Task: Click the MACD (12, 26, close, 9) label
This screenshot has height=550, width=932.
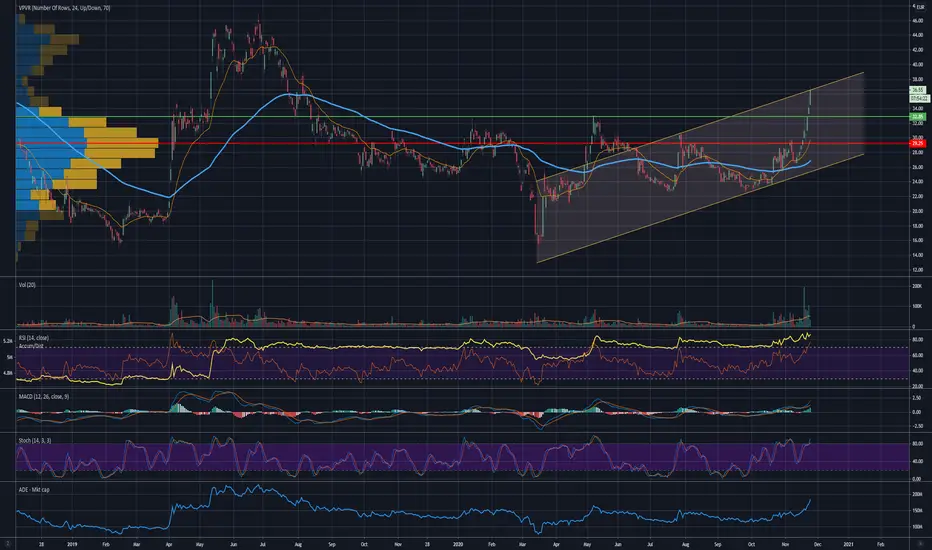Action: (43, 397)
